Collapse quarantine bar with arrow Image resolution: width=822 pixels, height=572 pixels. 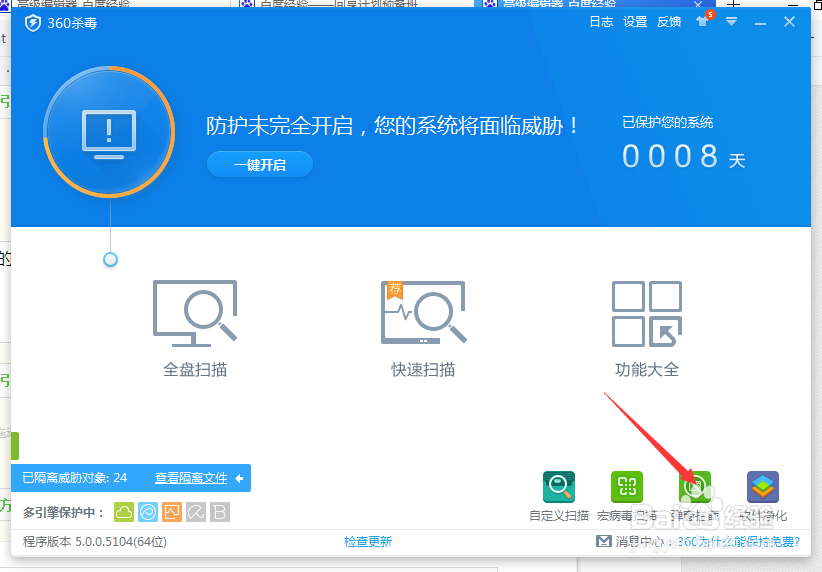pos(240,478)
